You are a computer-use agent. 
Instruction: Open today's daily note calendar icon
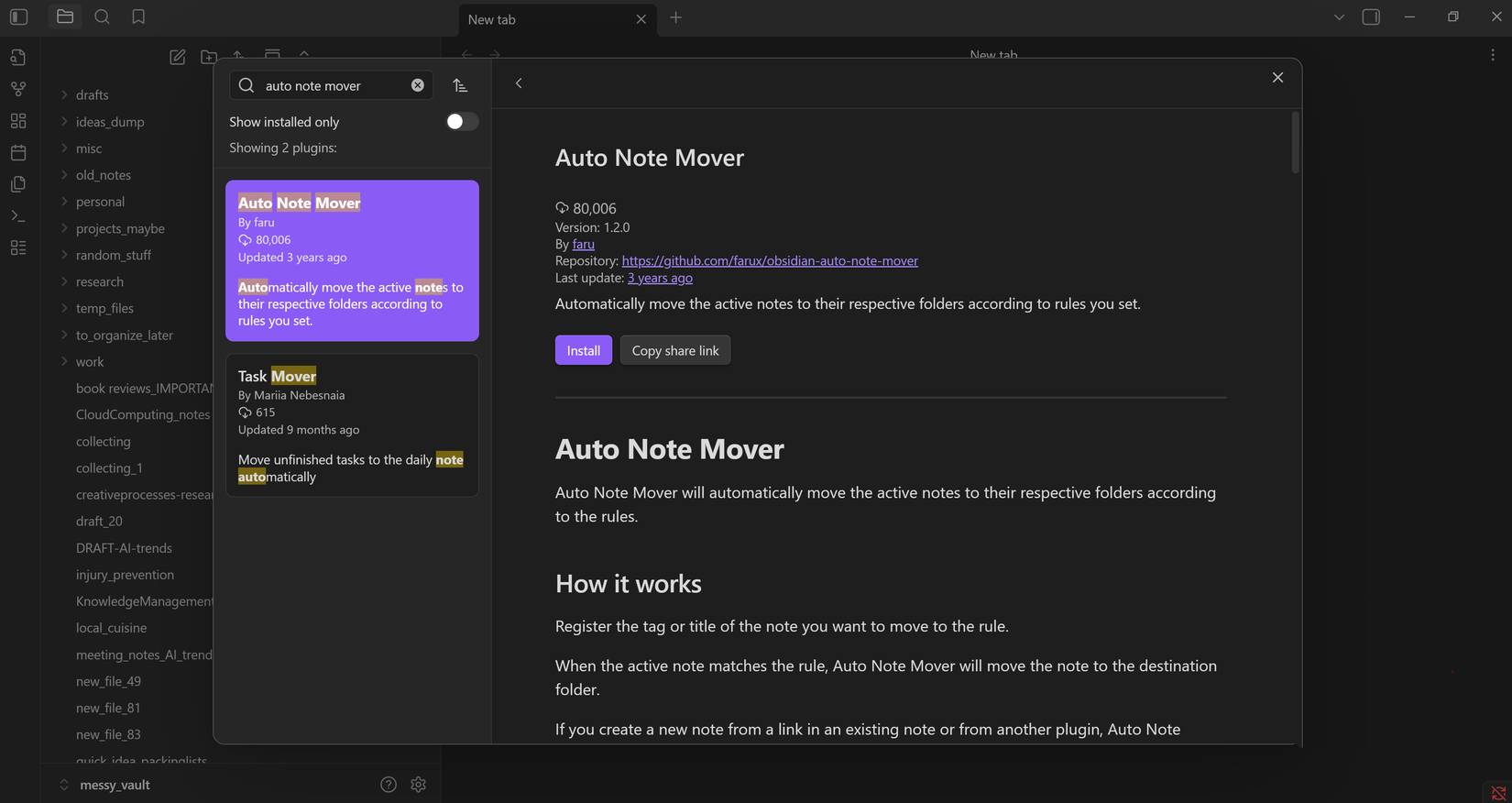[18, 152]
